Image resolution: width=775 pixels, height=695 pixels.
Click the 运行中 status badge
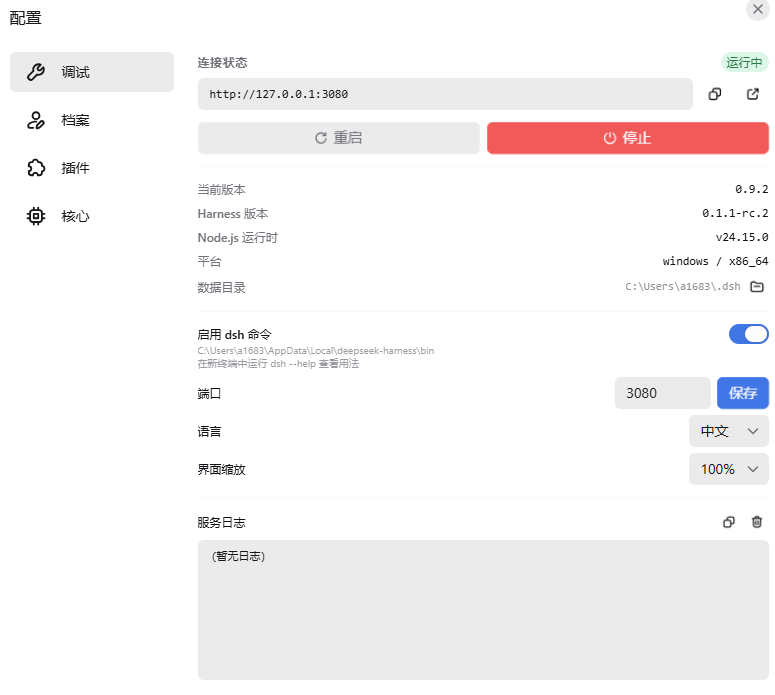(744, 63)
